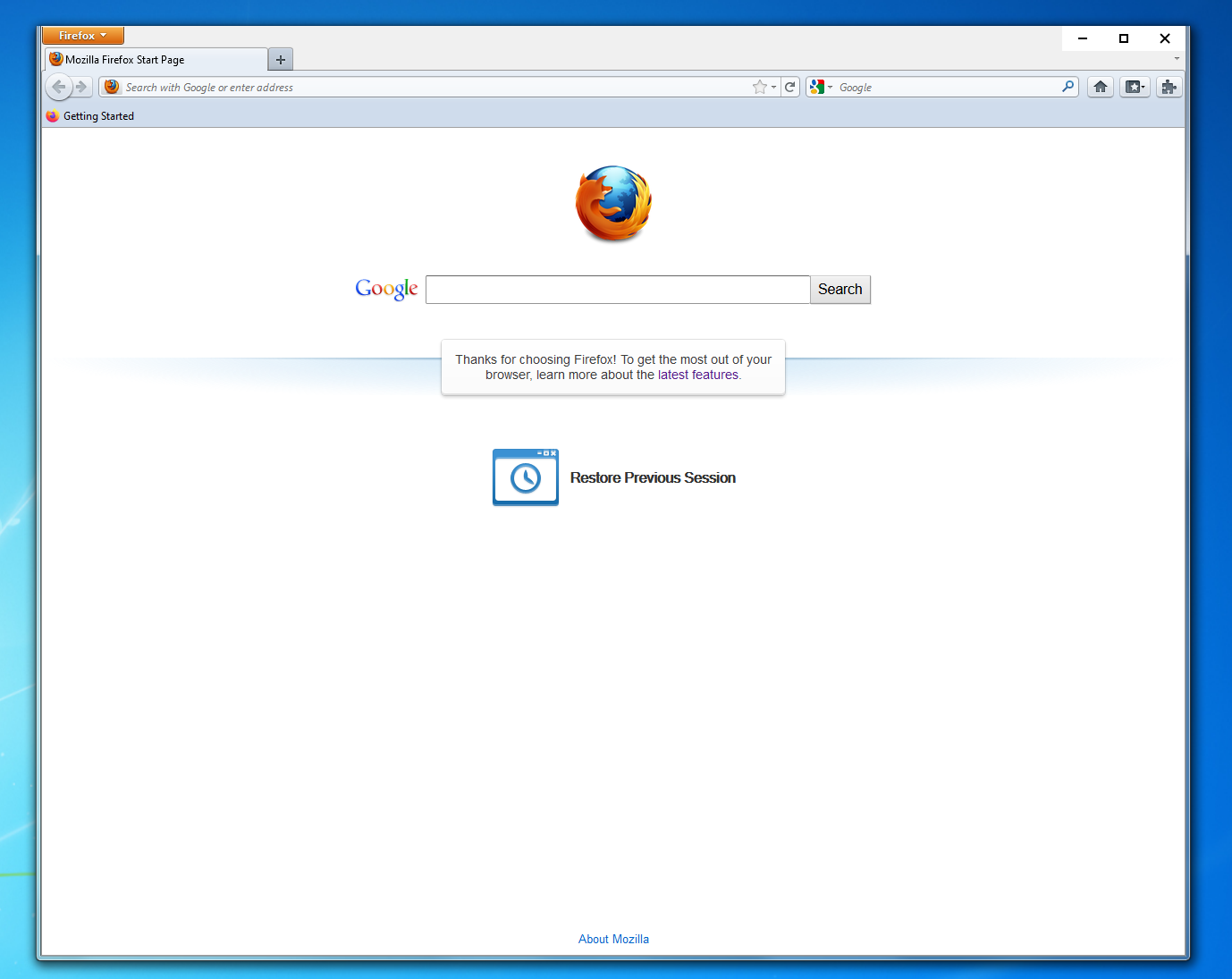Go forward one page
Screen dimensions: 1232x979
pyautogui.click(x=81, y=87)
